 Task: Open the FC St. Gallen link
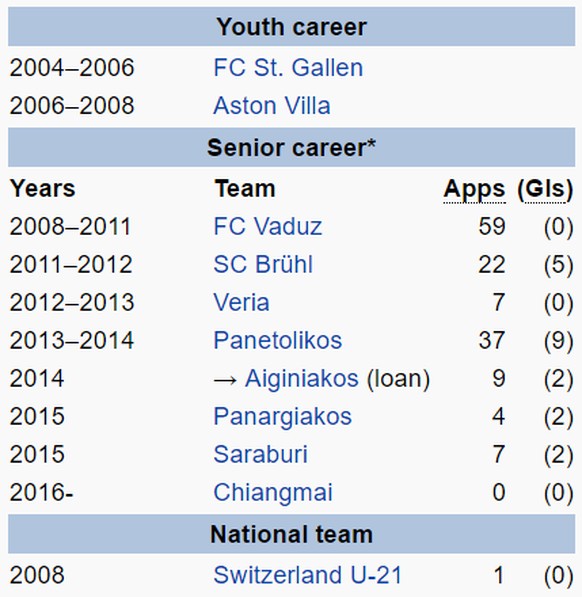pos(288,68)
